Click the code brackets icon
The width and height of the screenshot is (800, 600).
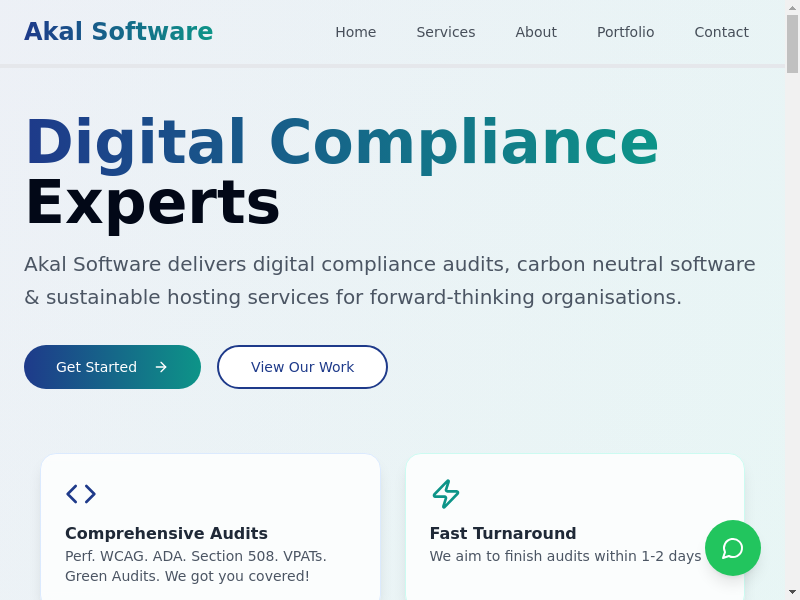point(81,494)
